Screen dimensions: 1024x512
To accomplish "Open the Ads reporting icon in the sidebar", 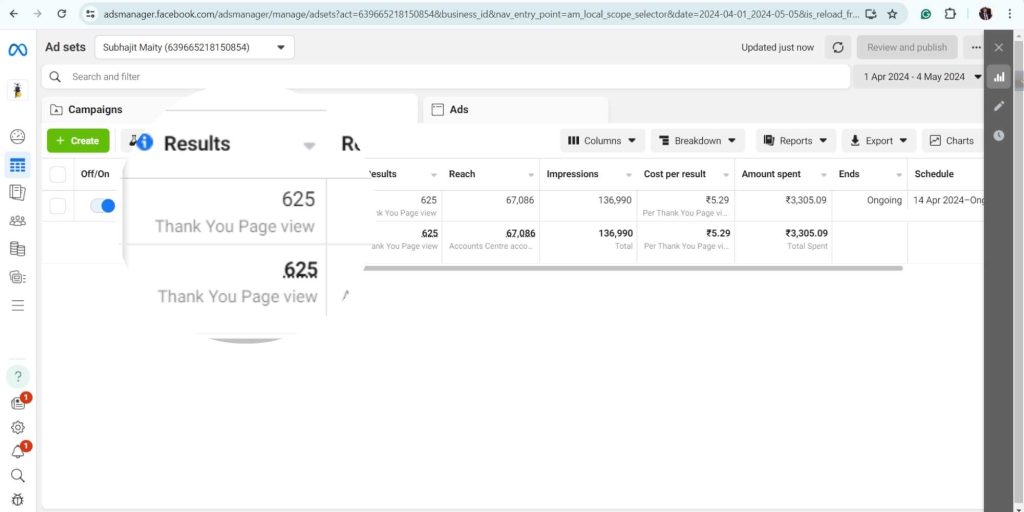I will coord(18,193).
